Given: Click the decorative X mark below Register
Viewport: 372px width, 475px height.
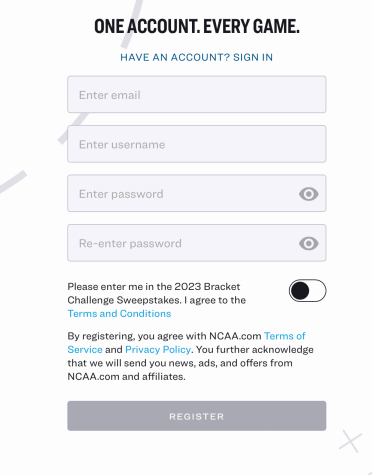Looking at the screenshot, I should [350, 441].
